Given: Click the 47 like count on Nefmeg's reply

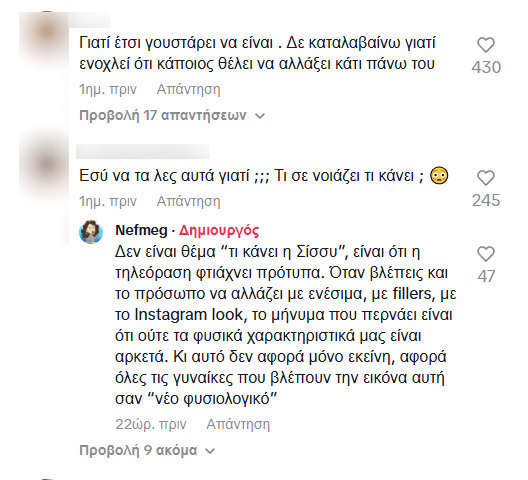Looking at the screenshot, I should click(486, 276).
